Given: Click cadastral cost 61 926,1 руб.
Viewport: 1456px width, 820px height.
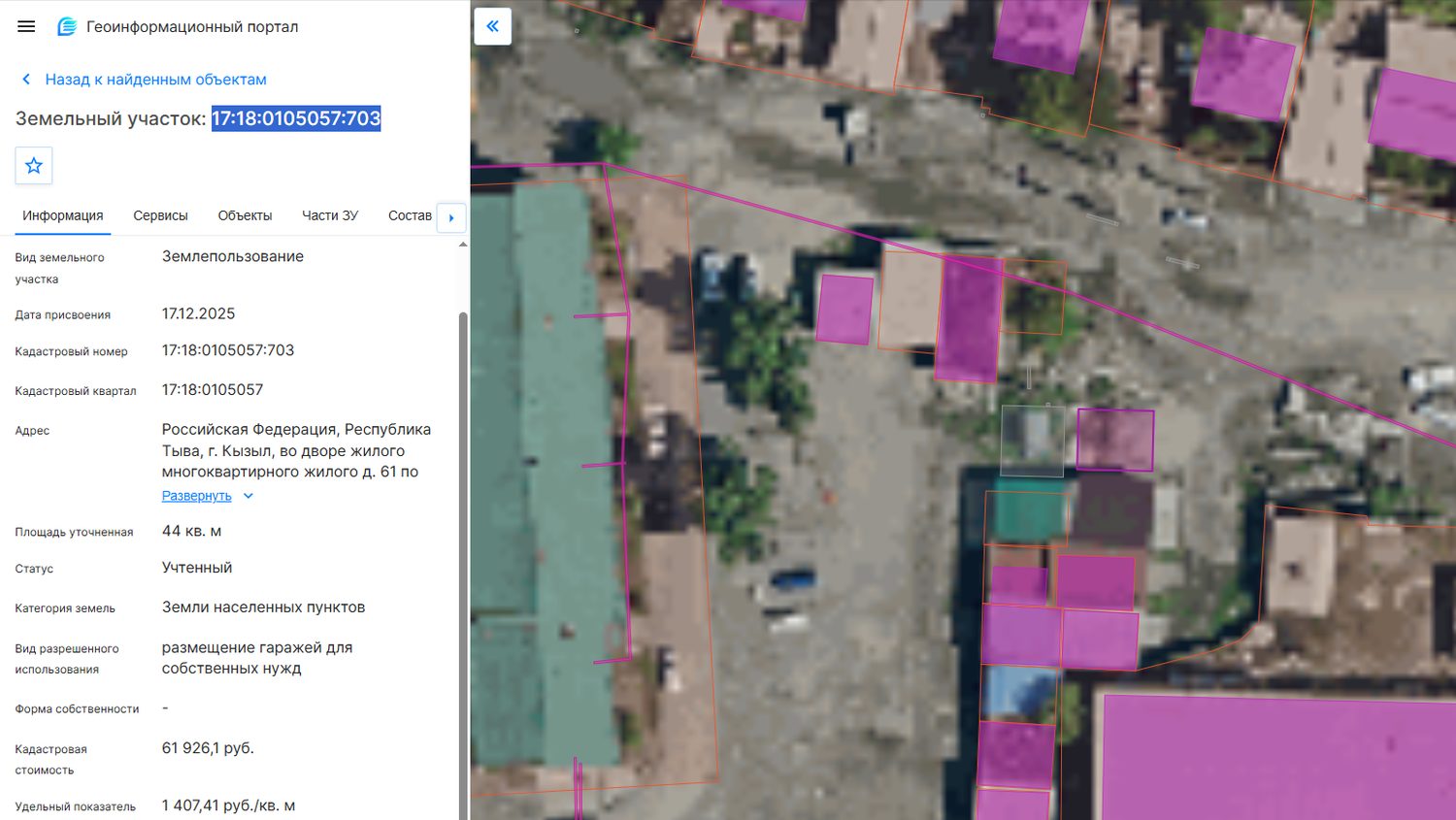Looking at the screenshot, I should click(x=208, y=748).
